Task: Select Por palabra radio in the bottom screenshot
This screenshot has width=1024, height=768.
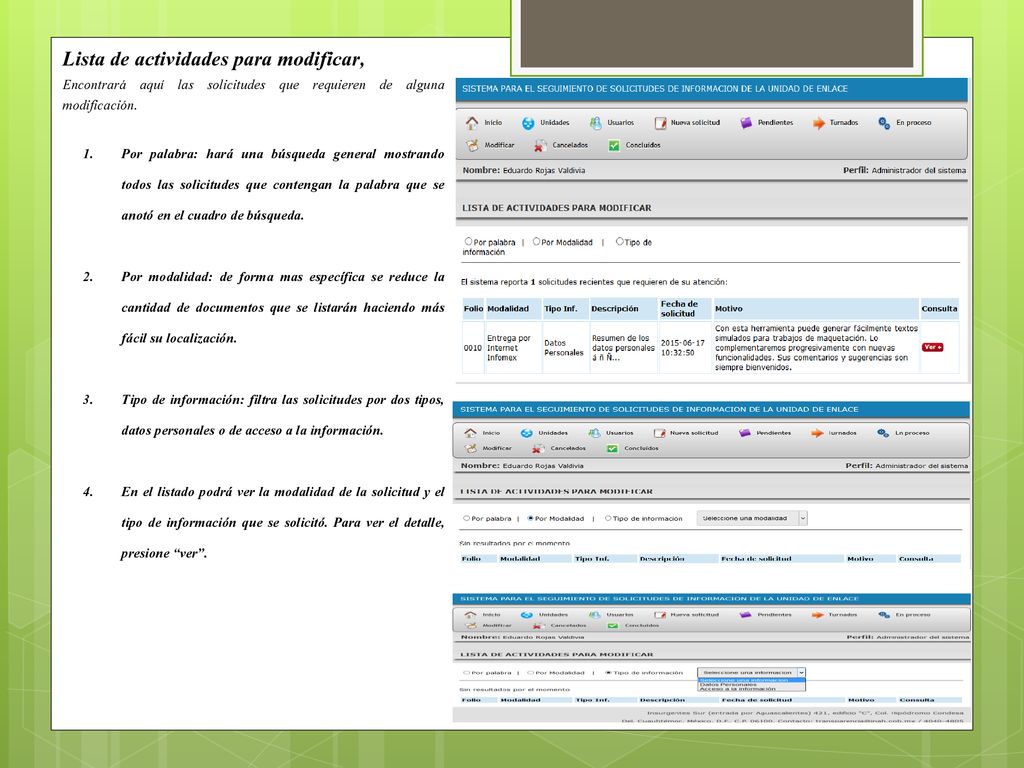Action: click(x=466, y=673)
